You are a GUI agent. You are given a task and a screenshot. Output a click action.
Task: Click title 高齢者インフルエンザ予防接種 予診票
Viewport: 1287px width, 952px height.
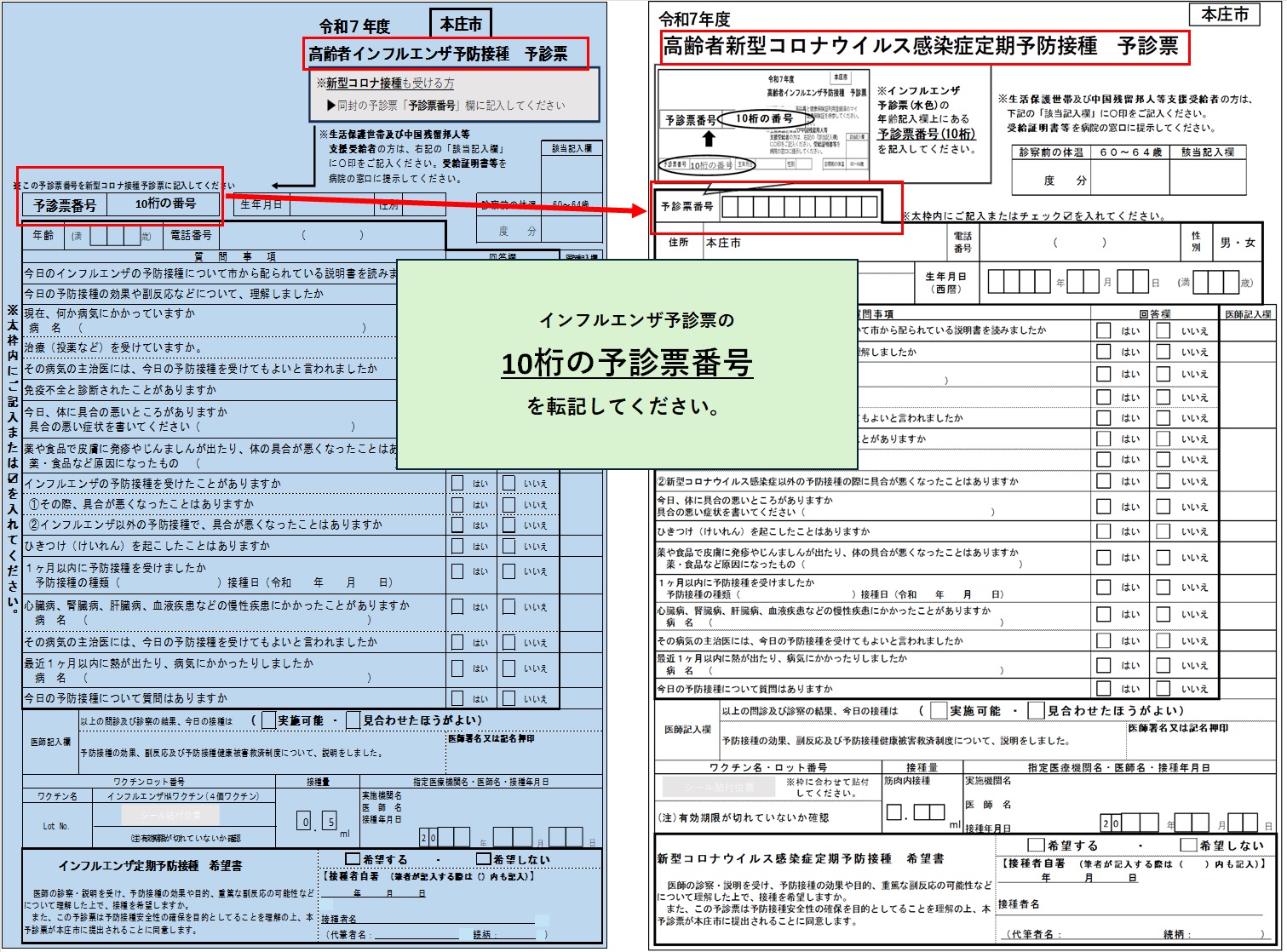point(438,54)
